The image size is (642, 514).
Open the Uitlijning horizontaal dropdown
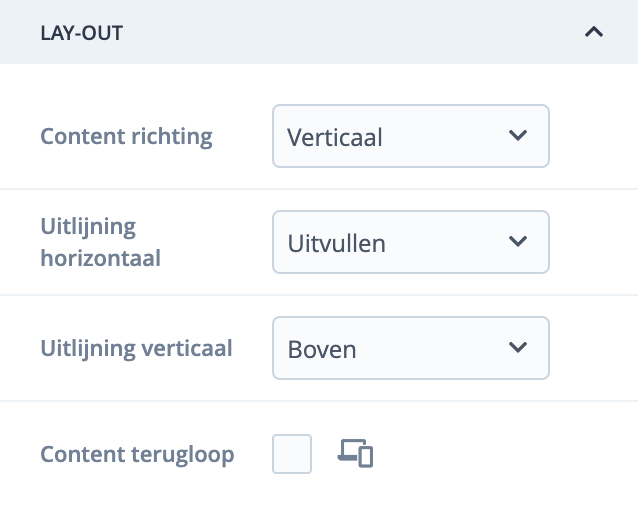(x=410, y=242)
